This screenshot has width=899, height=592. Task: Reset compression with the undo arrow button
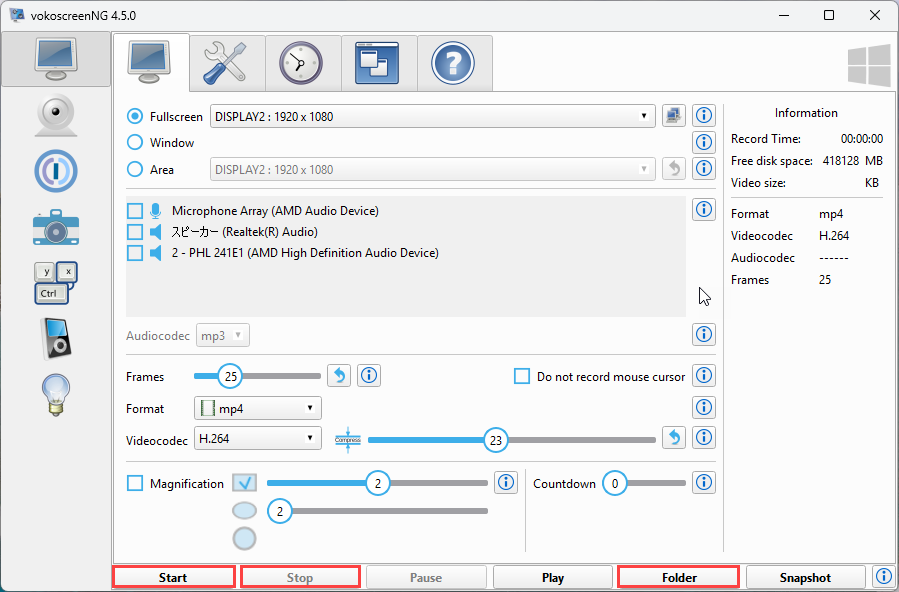point(674,437)
